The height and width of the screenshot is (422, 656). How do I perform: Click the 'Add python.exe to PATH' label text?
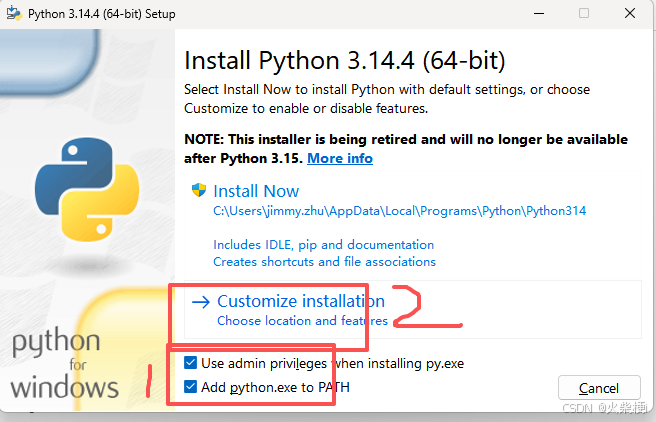275,387
